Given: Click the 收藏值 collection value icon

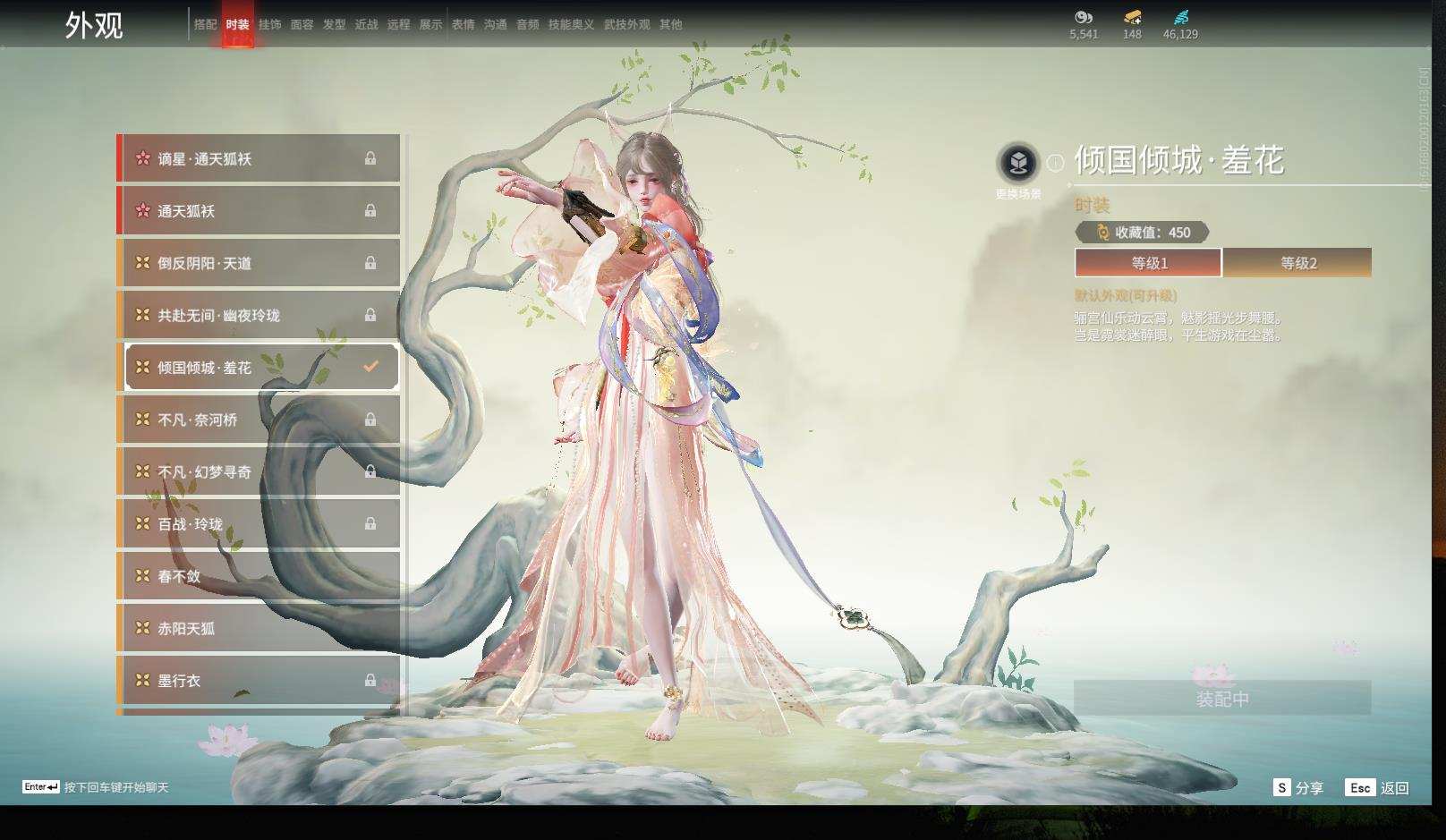Looking at the screenshot, I should pyautogui.click(x=1102, y=233).
